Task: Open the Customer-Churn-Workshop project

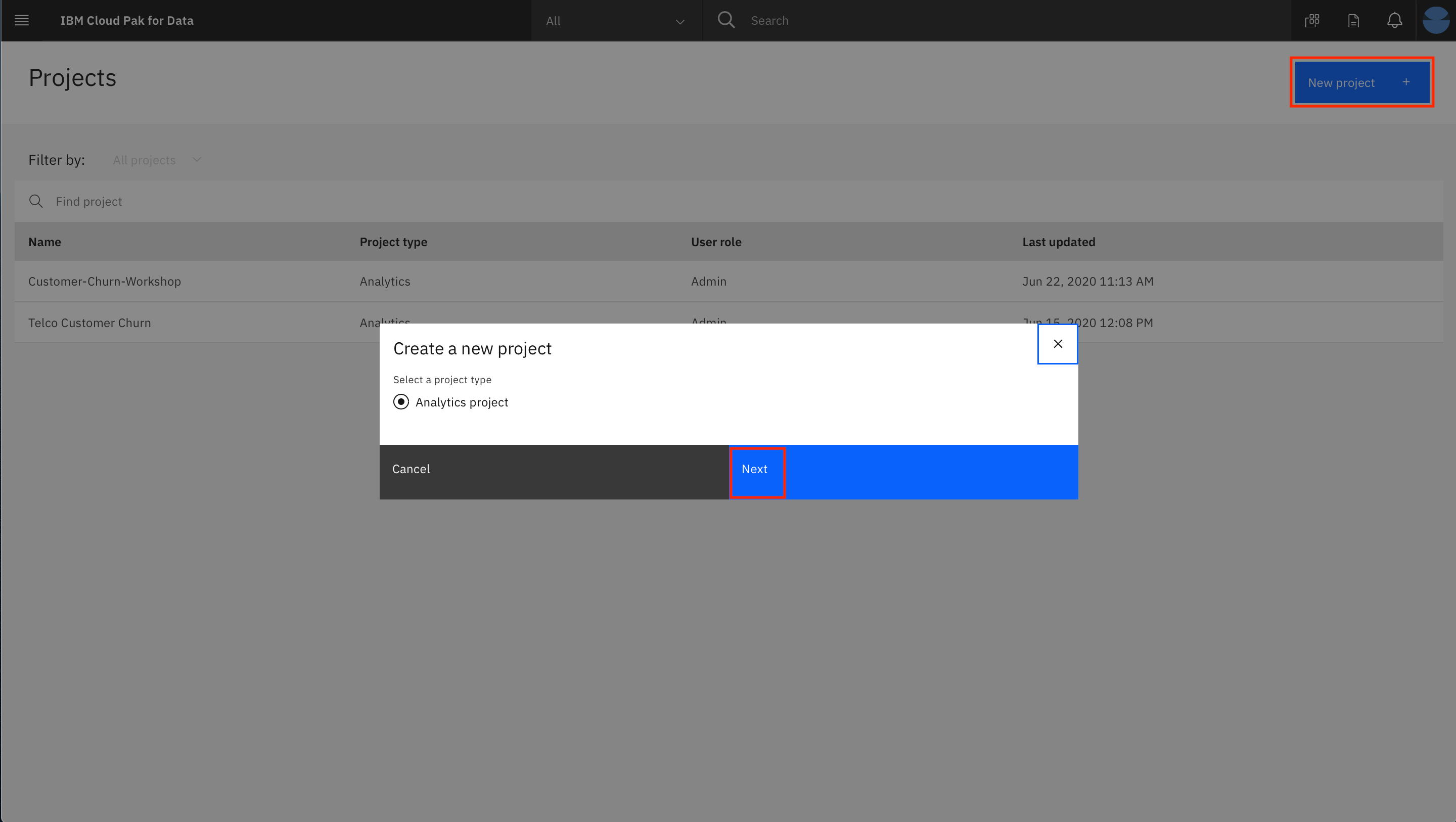Action: click(x=105, y=282)
